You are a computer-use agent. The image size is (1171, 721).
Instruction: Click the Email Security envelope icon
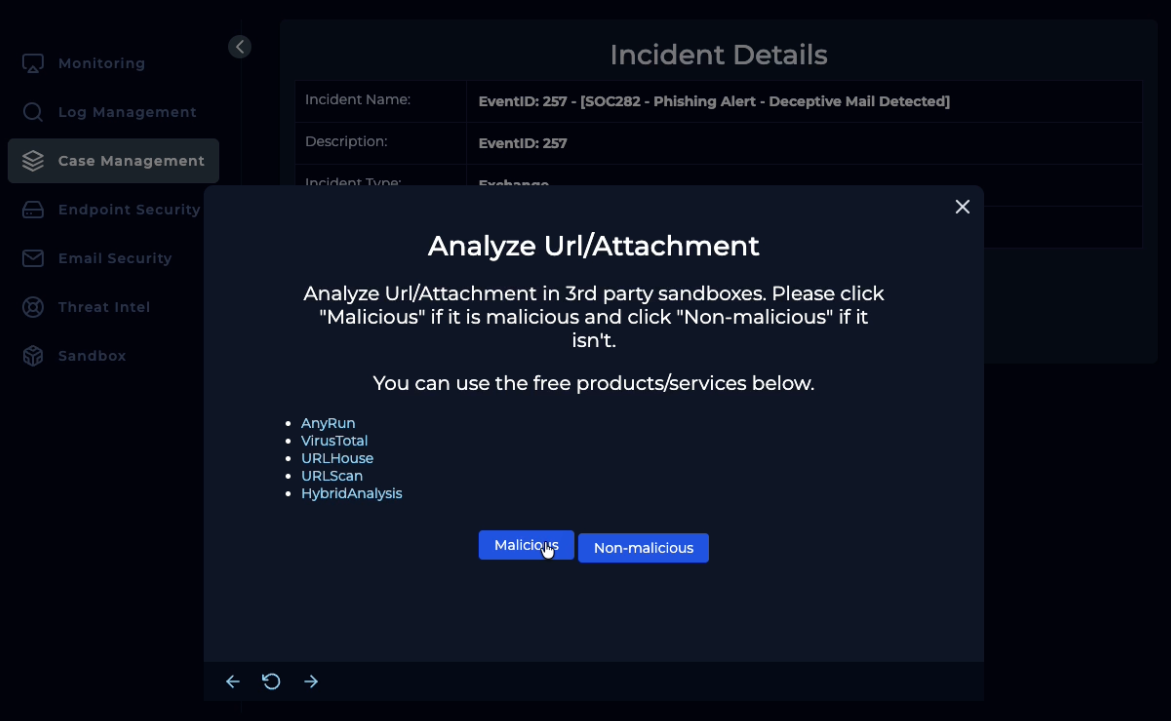[x=33, y=258]
